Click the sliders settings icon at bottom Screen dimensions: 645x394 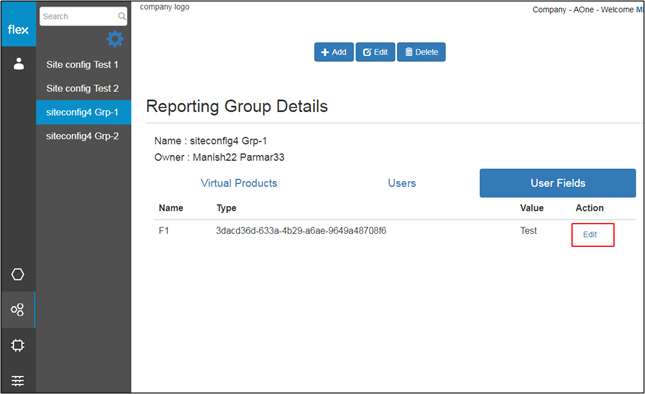click(18, 381)
